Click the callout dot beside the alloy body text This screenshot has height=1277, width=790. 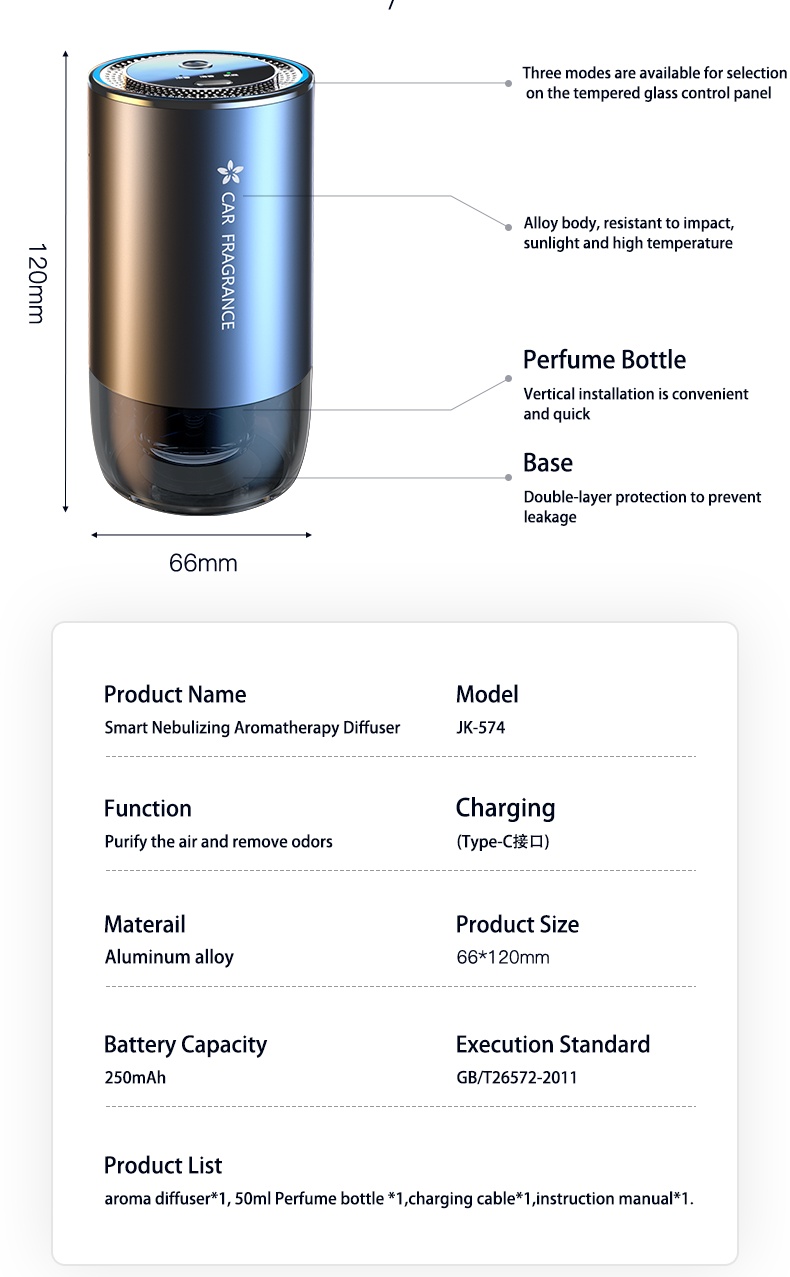(509, 228)
